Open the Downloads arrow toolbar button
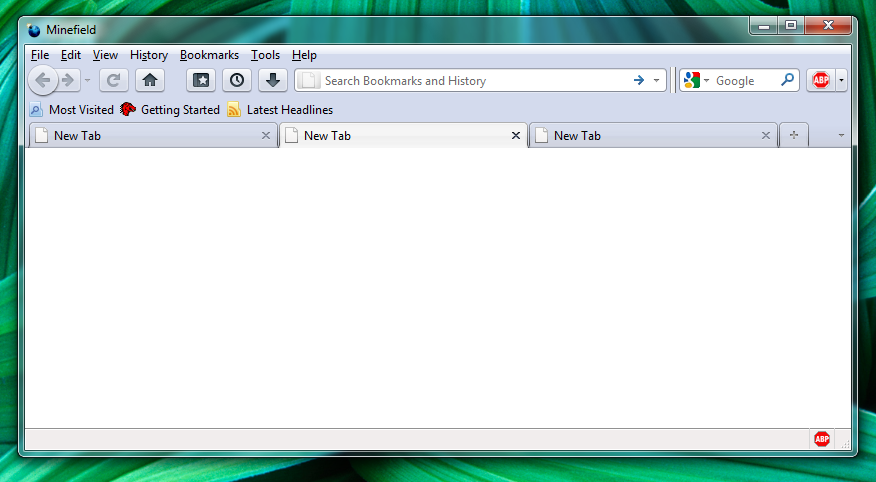876x482 pixels. (x=272, y=80)
